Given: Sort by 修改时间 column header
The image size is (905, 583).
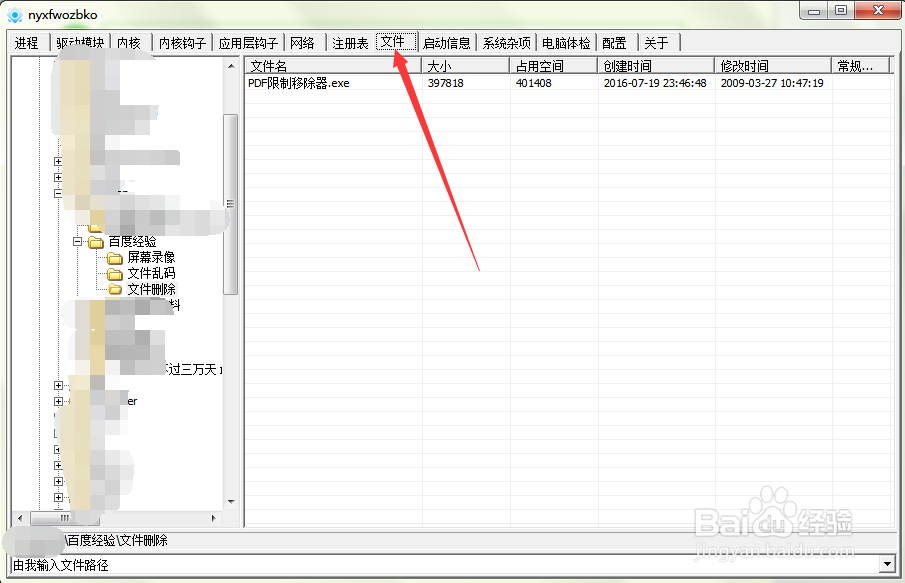Looking at the screenshot, I should pyautogui.click(x=773, y=66).
